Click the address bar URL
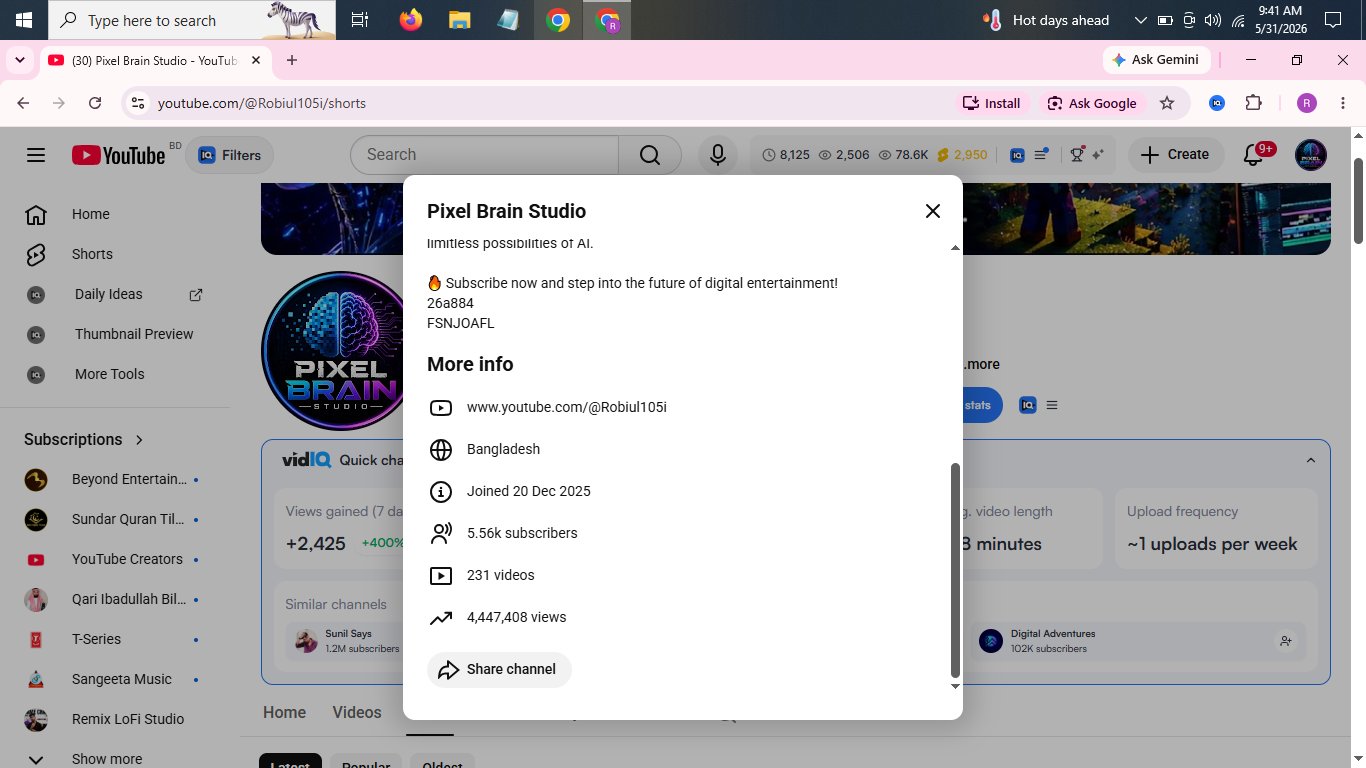 262,103
